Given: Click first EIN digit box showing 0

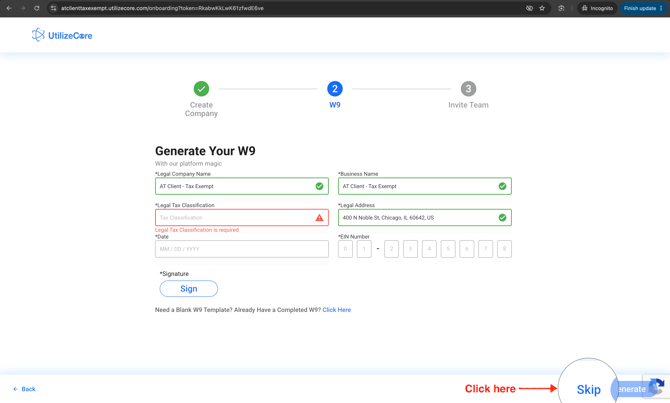Looking at the screenshot, I should (345, 249).
